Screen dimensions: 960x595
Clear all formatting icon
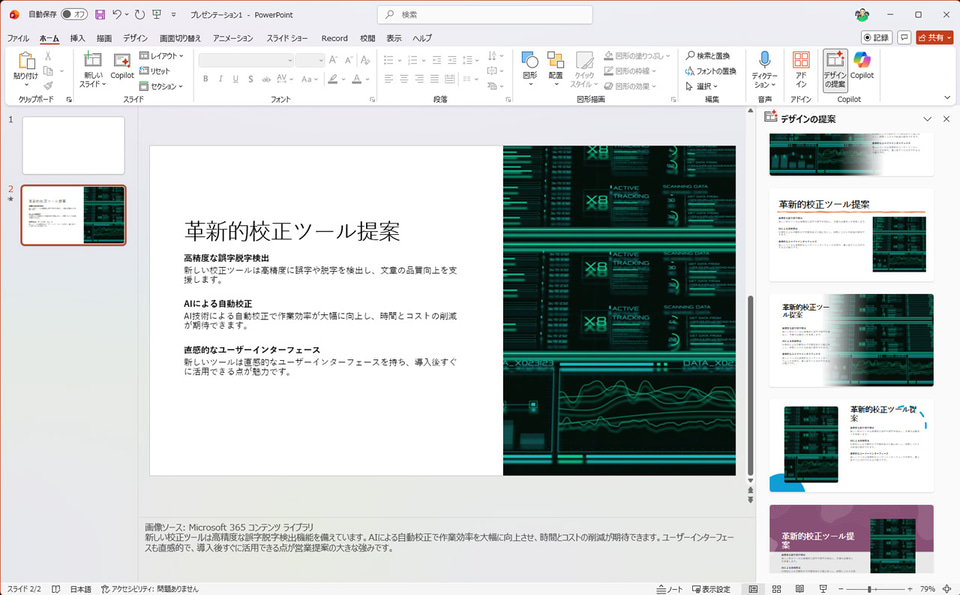[x=365, y=60]
